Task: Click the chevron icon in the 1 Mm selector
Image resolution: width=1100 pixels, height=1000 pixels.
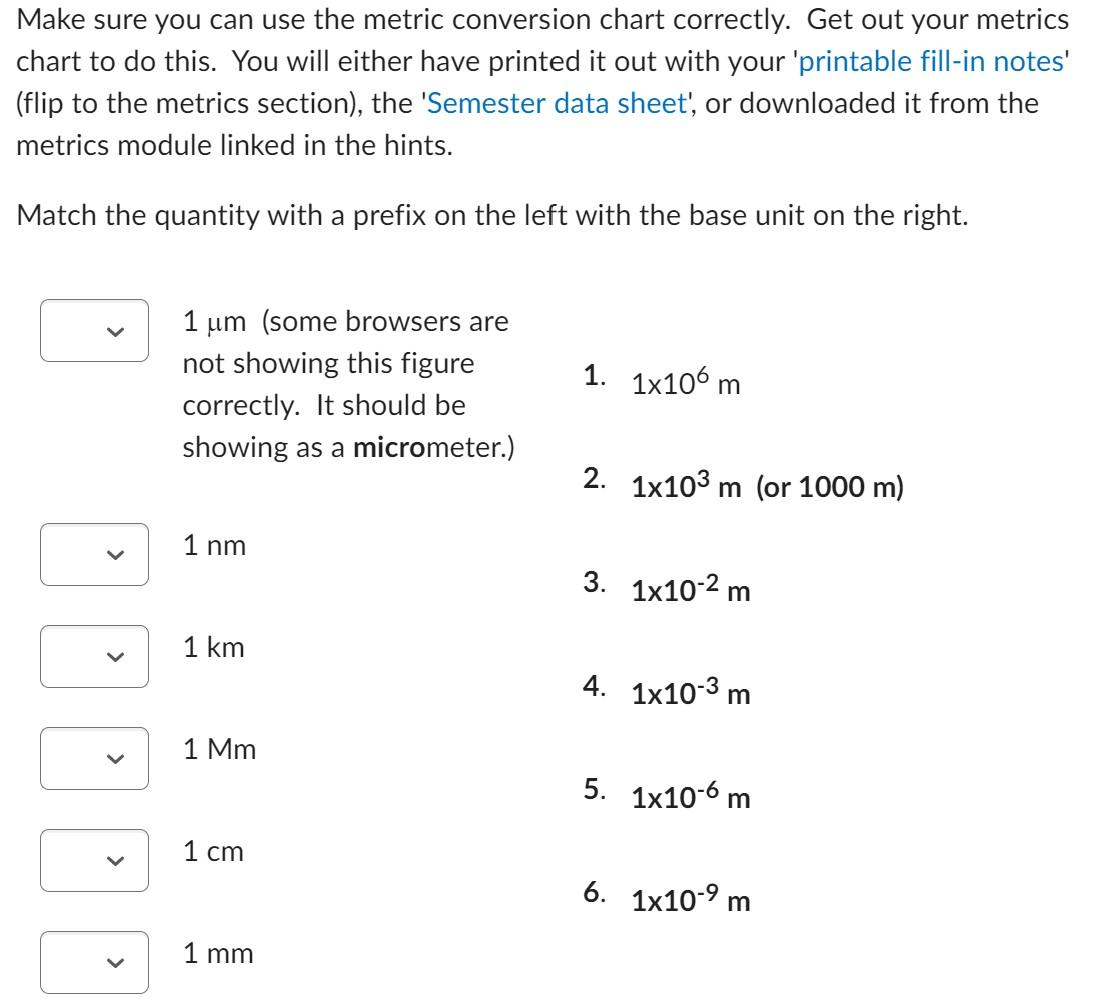Action: tap(113, 756)
